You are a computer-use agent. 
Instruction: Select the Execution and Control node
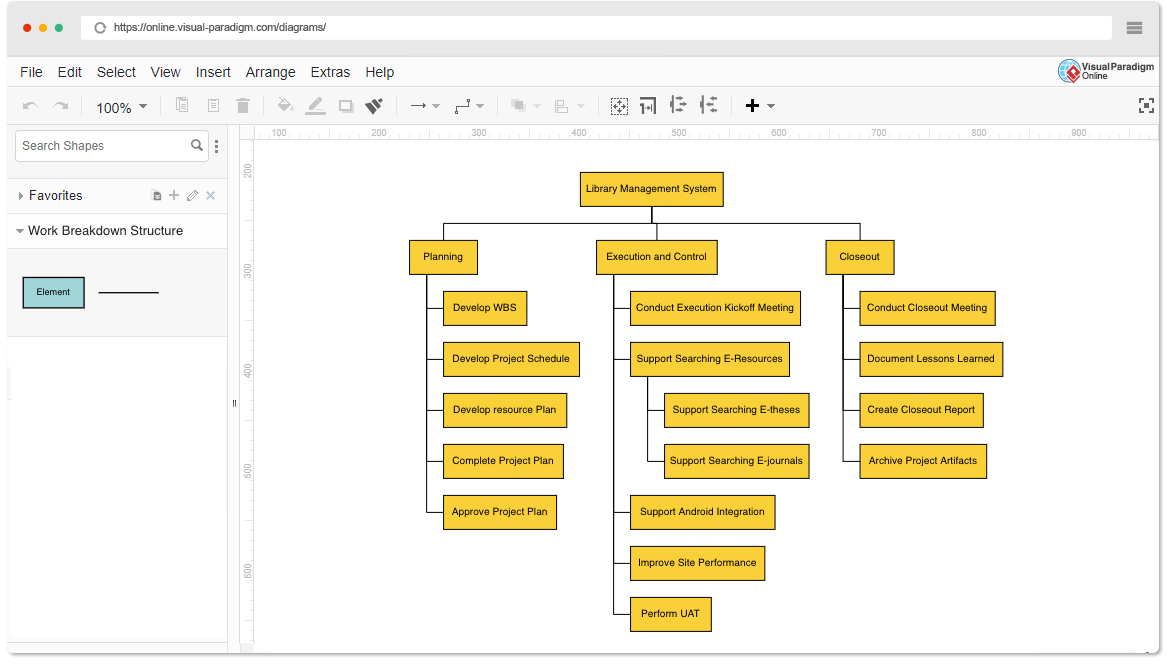(x=657, y=257)
